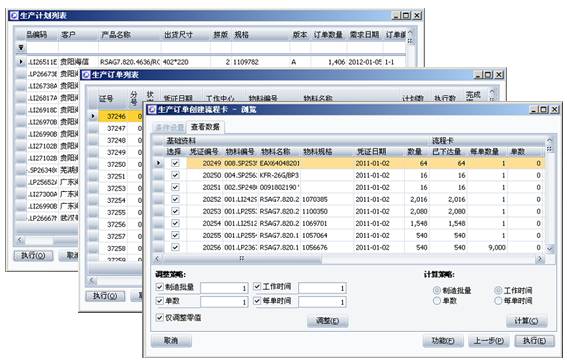Click the filter cell under 客户 column
567x363 pixels.
[x=78, y=47]
